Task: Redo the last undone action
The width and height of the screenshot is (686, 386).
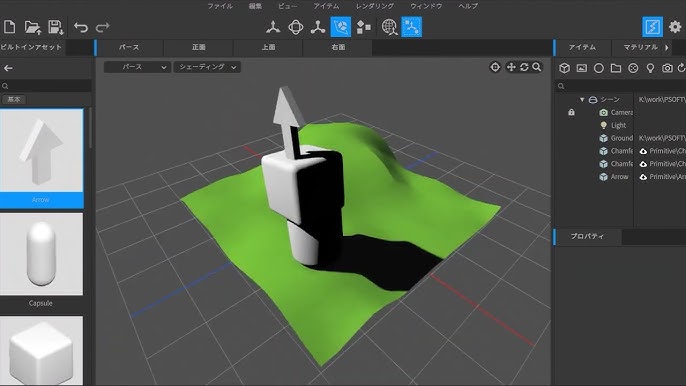Action: [102, 27]
